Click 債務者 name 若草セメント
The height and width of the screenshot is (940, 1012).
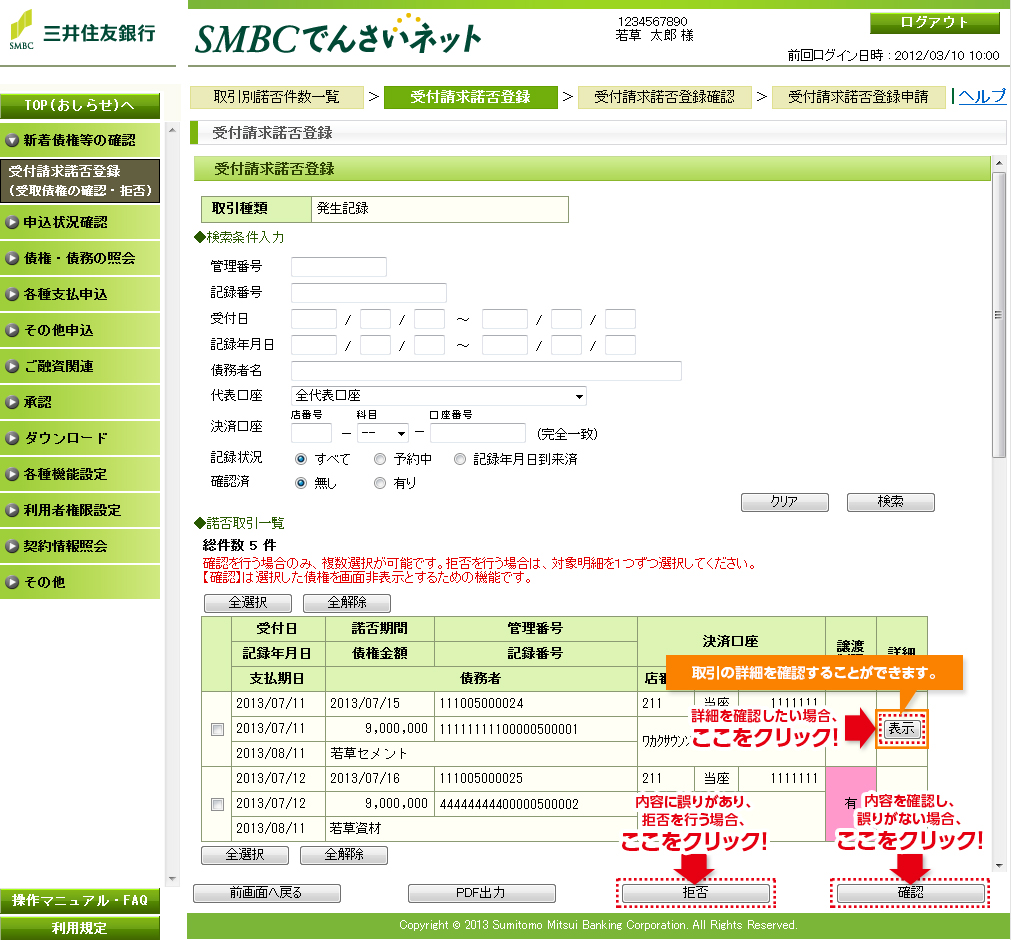coord(369,754)
